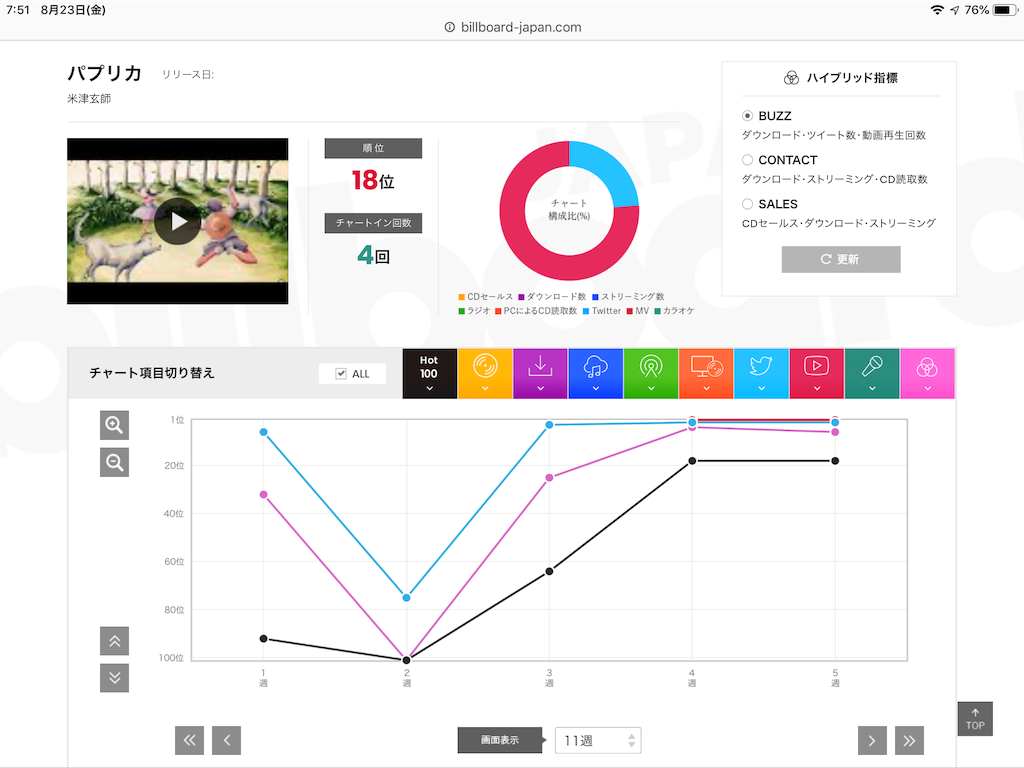Tap the battery indicator in status bar
The image size is (1024, 768).
click(x=1004, y=10)
